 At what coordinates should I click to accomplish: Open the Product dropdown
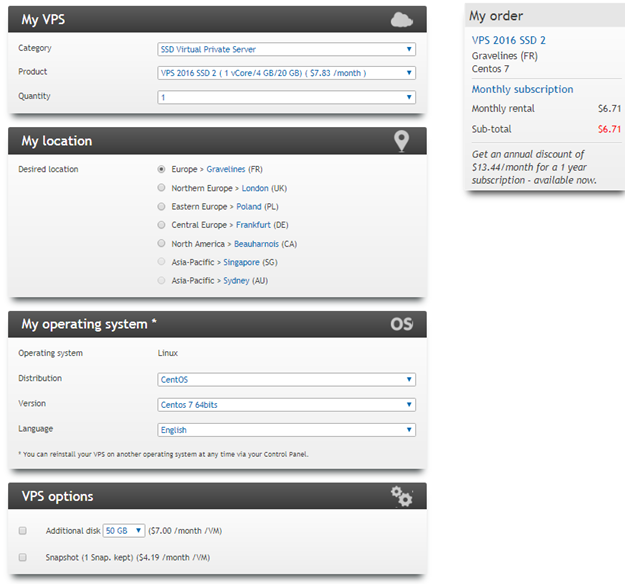(286, 73)
